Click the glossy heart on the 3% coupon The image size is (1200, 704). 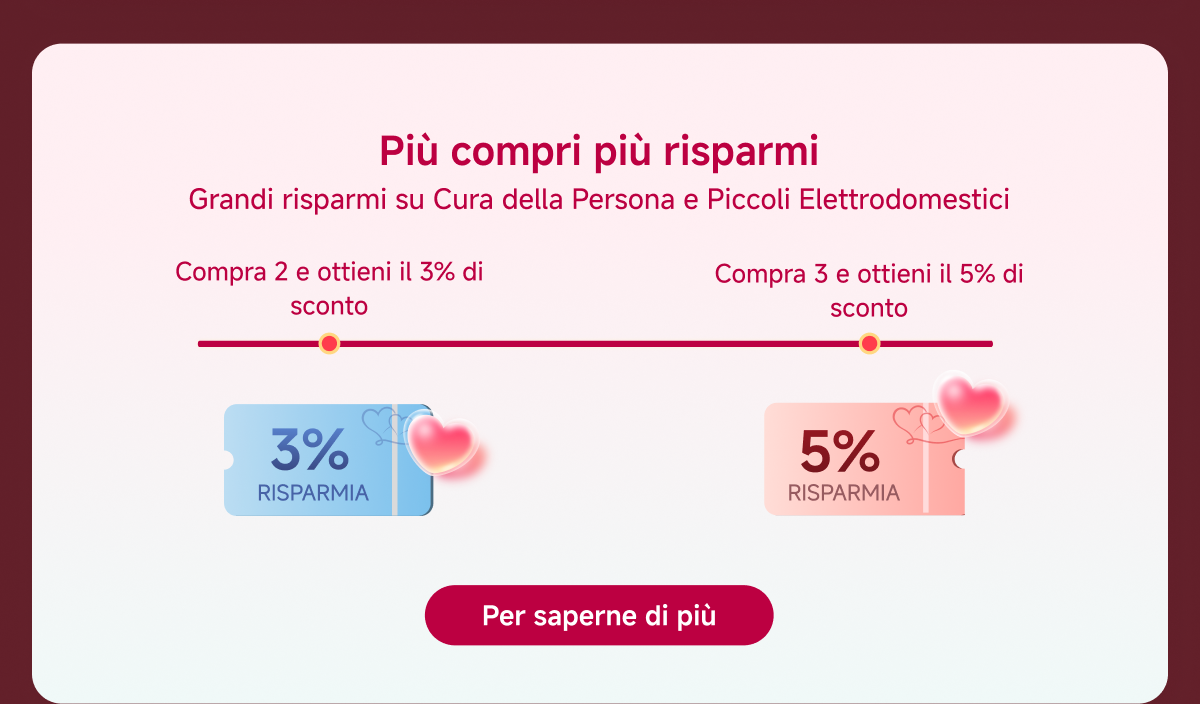point(442,443)
